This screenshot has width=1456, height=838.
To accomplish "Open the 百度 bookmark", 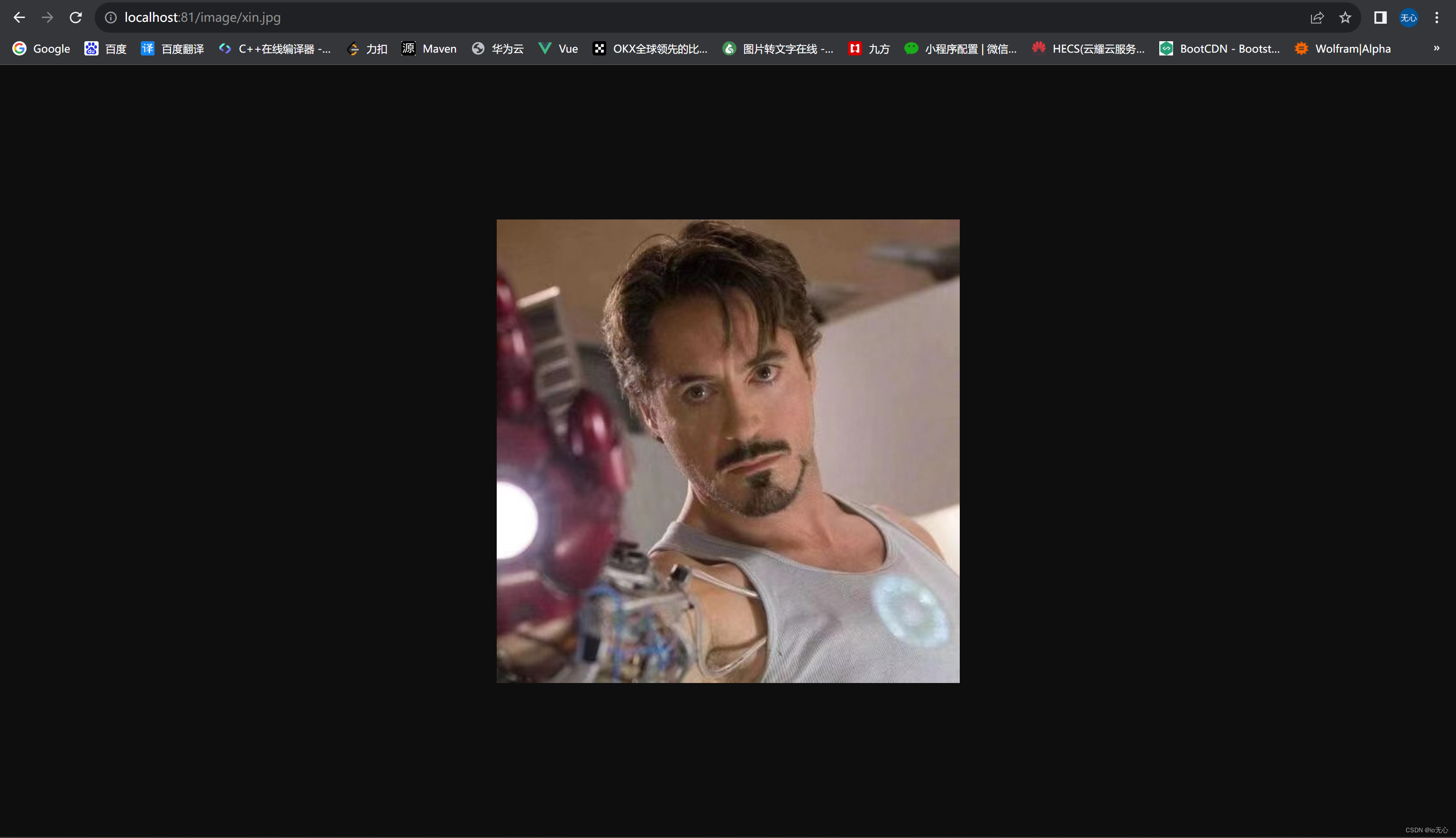I will click(x=105, y=49).
